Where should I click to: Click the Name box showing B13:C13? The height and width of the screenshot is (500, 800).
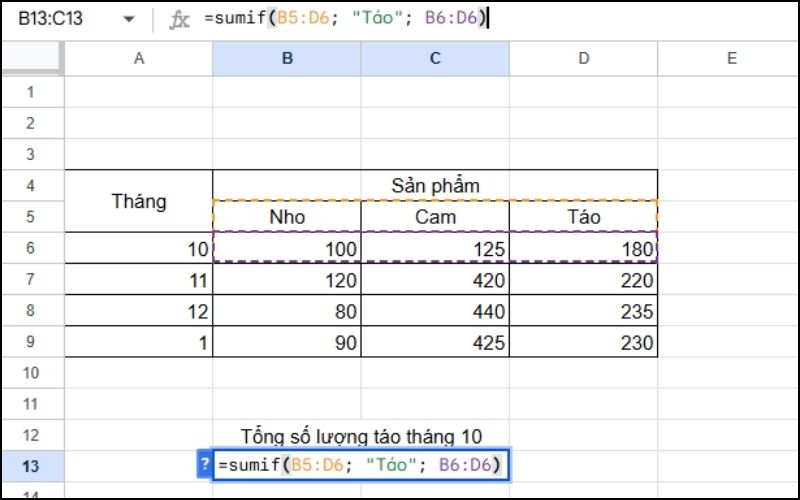click(51, 19)
